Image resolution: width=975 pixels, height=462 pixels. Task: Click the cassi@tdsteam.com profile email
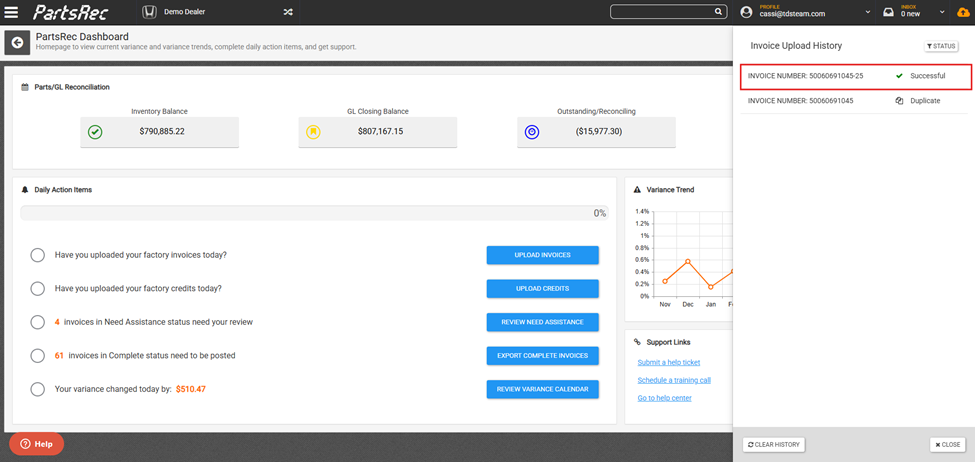coord(793,14)
